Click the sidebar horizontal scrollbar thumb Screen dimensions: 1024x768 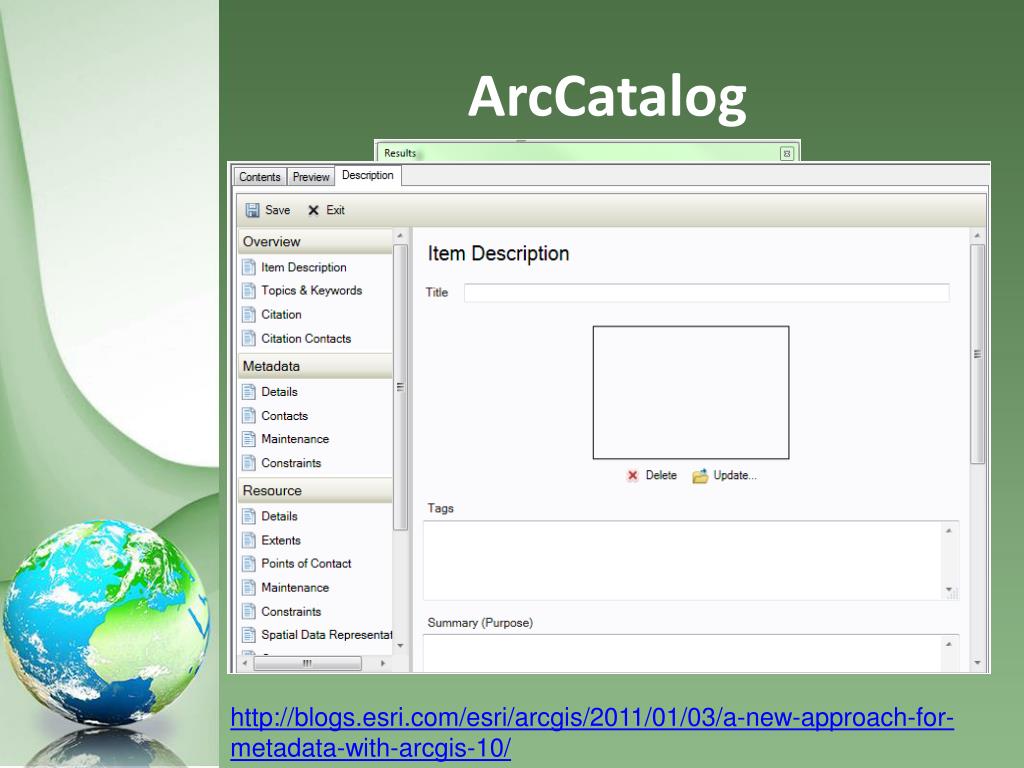pos(307,664)
